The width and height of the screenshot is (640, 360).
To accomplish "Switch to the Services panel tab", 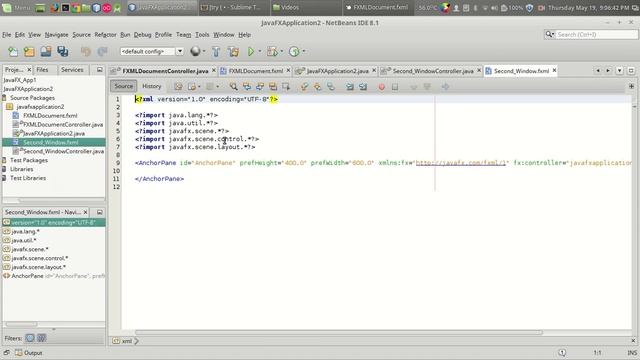I will (x=72, y=70).
